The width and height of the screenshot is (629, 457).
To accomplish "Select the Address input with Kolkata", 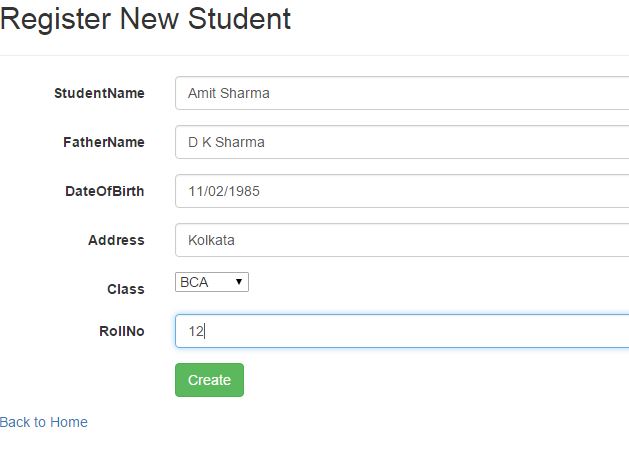I will tap(400, 240).
